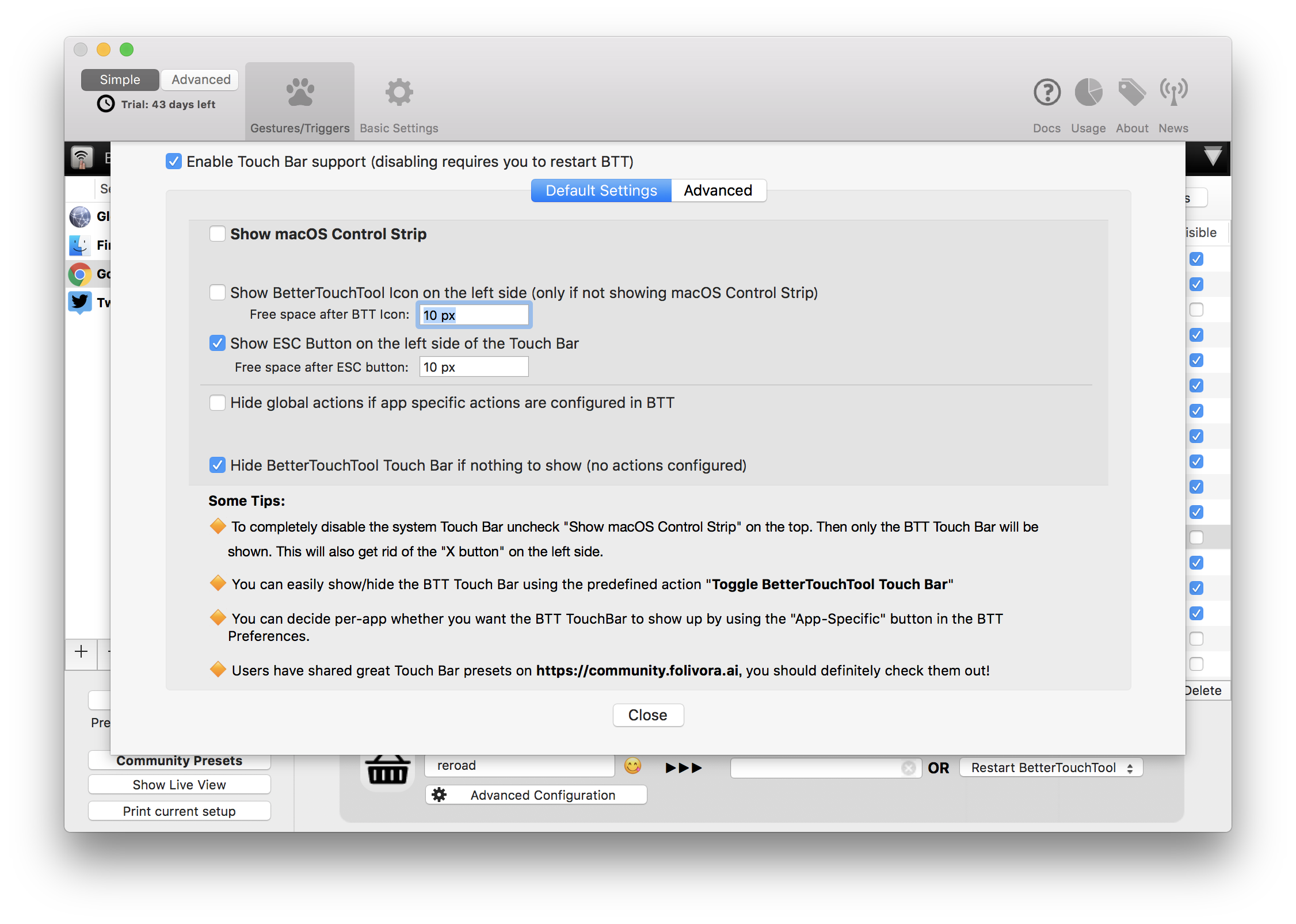Open the News antenna icon
This screenshot has height=924, width=1296.
tap(1173, 93)
